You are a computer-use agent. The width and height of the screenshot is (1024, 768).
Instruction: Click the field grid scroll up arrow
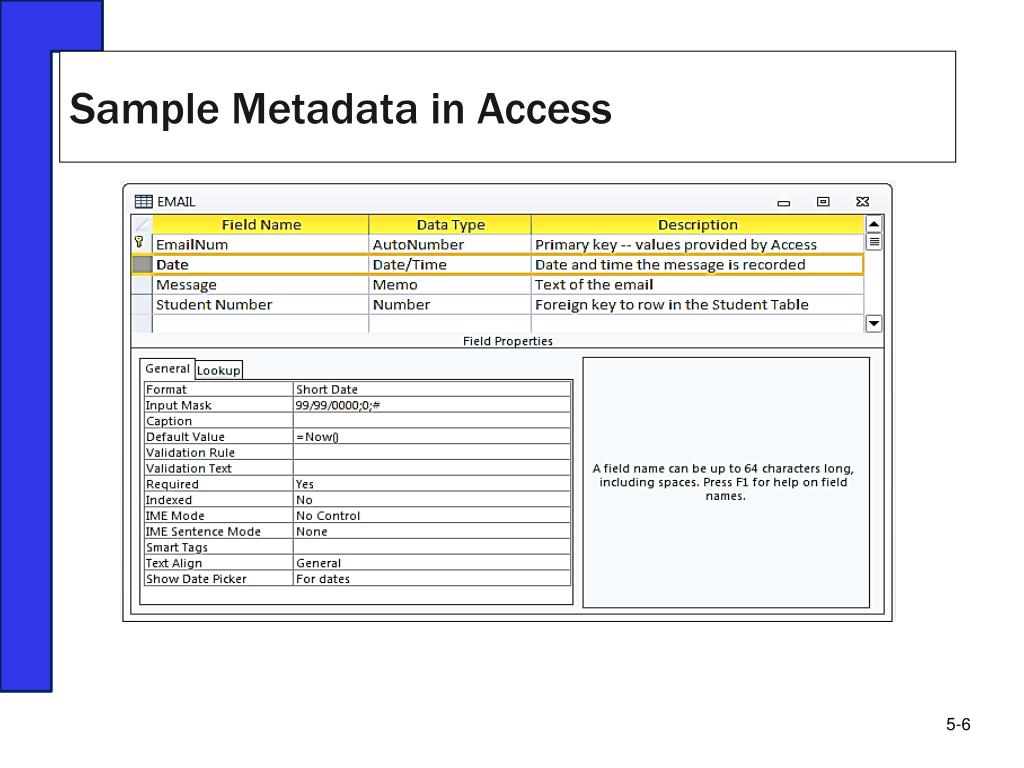coord(874,224)
